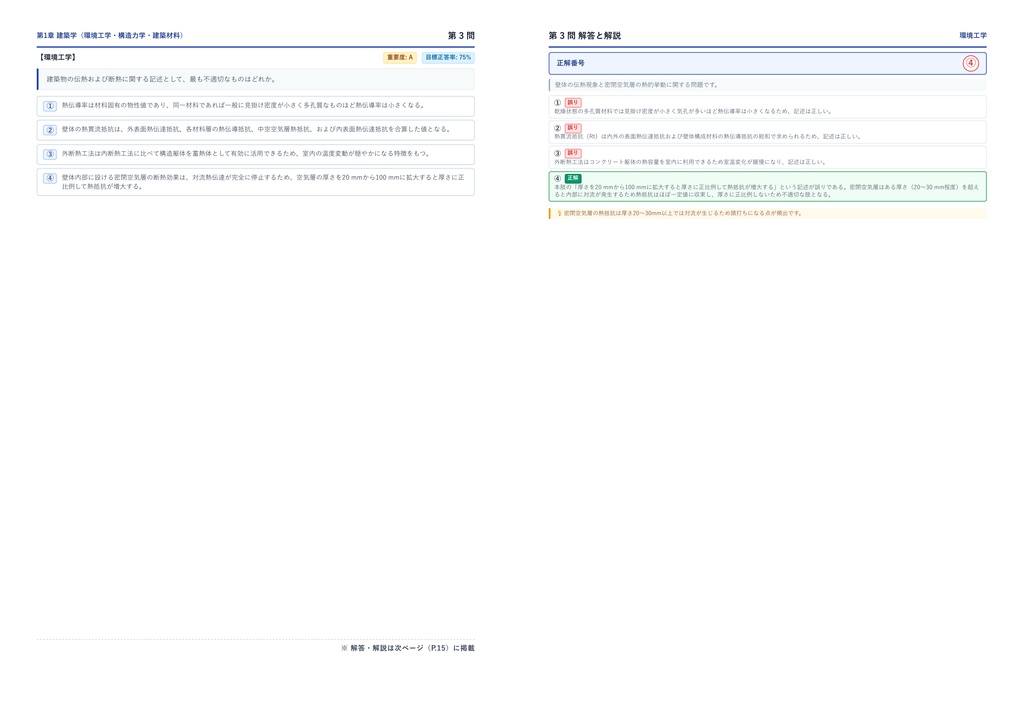This screenshot has height=724, width=1024.
Task: Click footer note 解答・解説は次ページ（P.15）に掲載
Action: click(x=408, y=648)
